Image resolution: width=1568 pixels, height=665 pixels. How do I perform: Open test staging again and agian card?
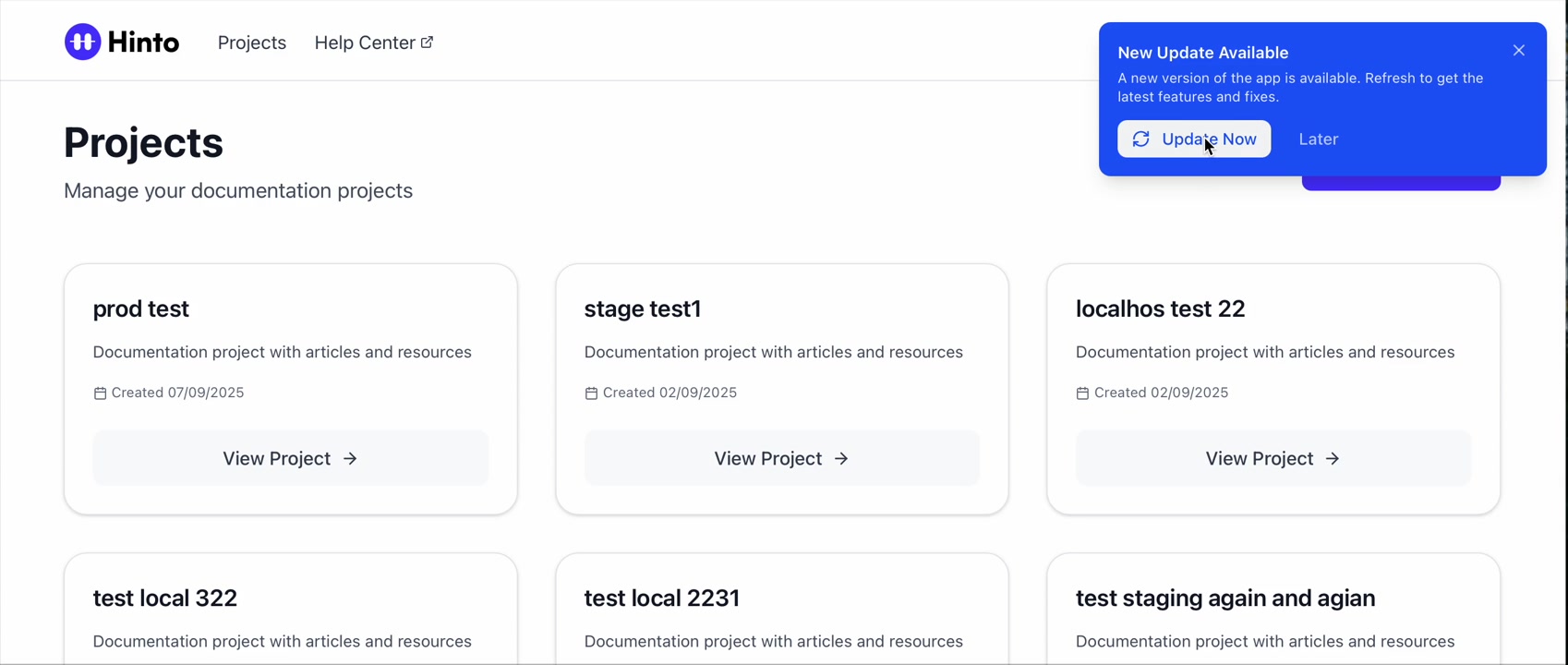(1225, 598)
